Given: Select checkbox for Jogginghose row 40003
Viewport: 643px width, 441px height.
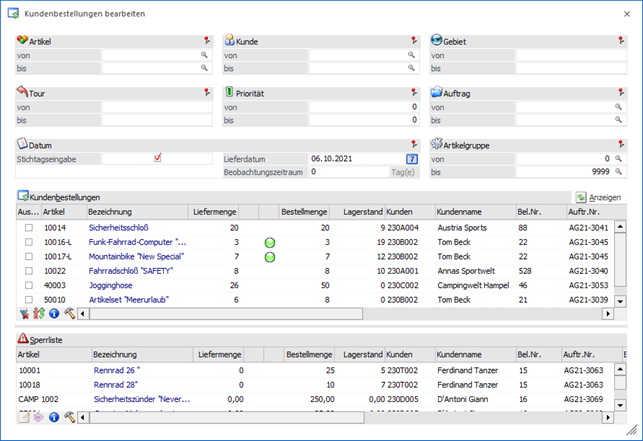Looking at the screenshot, I should point(29,284).
